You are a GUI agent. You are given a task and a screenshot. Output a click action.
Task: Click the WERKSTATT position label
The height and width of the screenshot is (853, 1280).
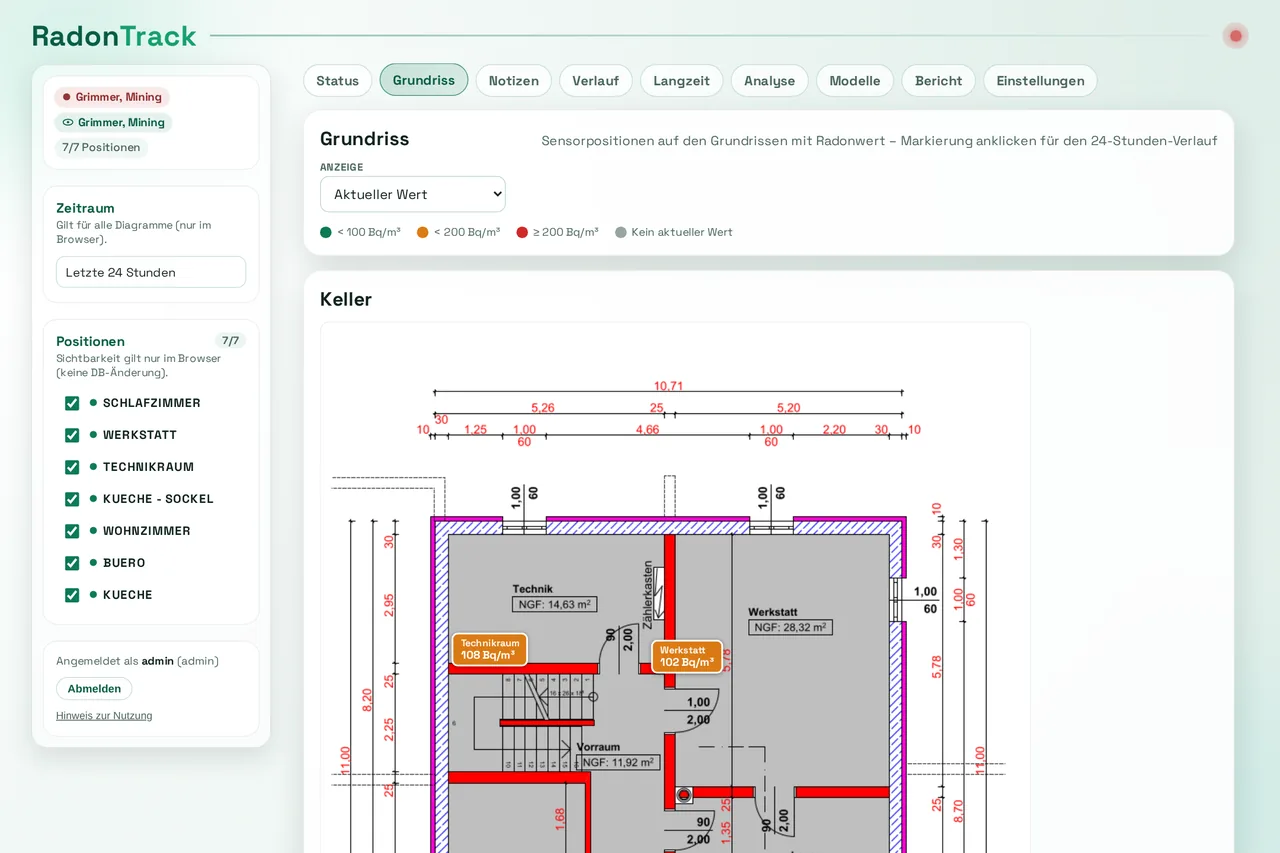pos(140,435)
